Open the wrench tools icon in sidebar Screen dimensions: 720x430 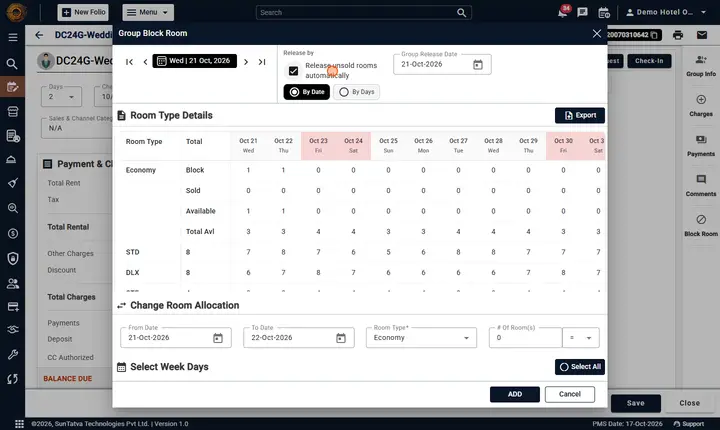coord(12,354)
